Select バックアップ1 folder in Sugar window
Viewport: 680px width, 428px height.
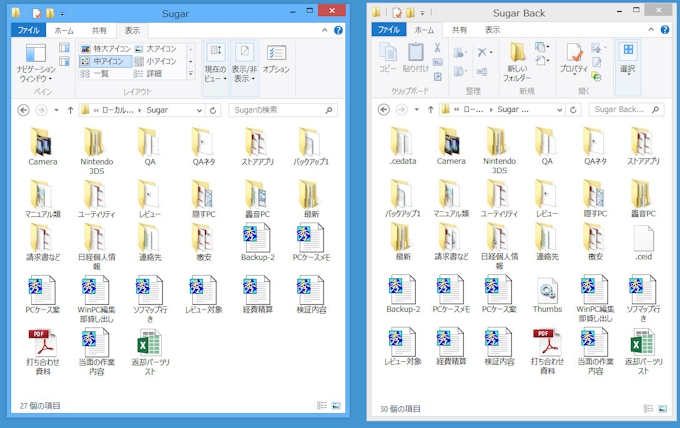(311, 147)
